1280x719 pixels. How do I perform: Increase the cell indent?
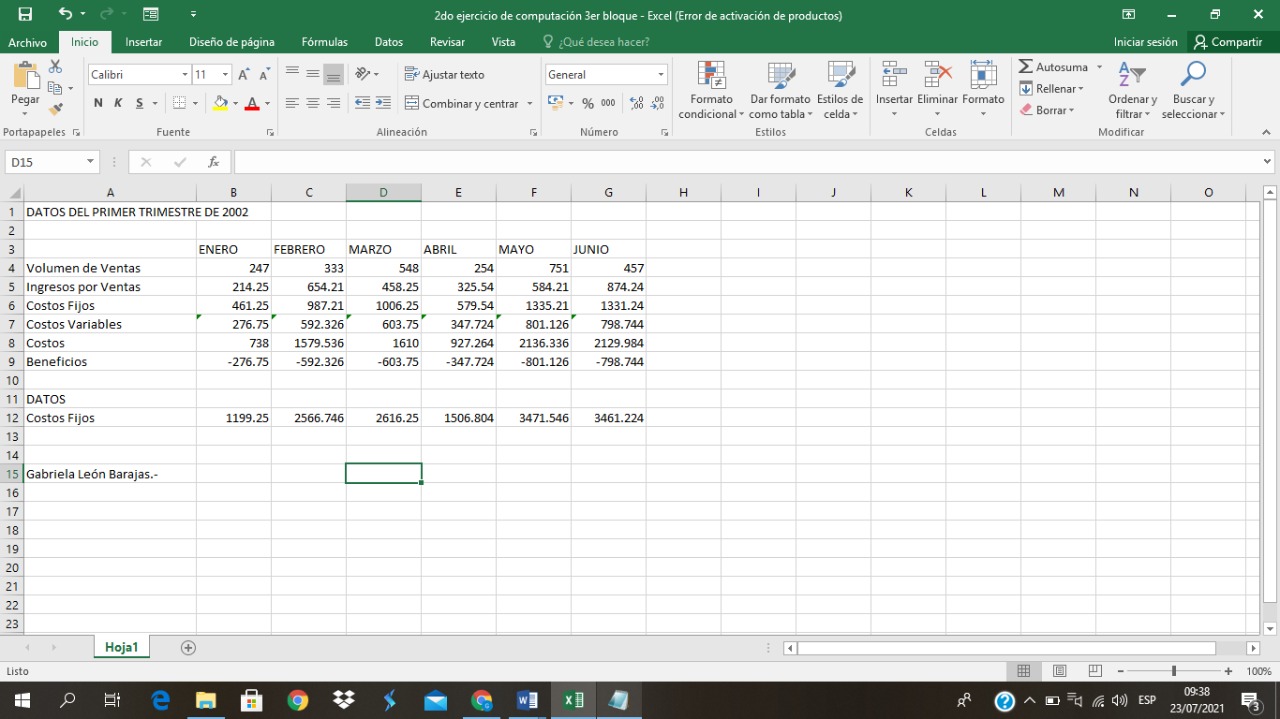pyautogui.click(x=385, y=103)
